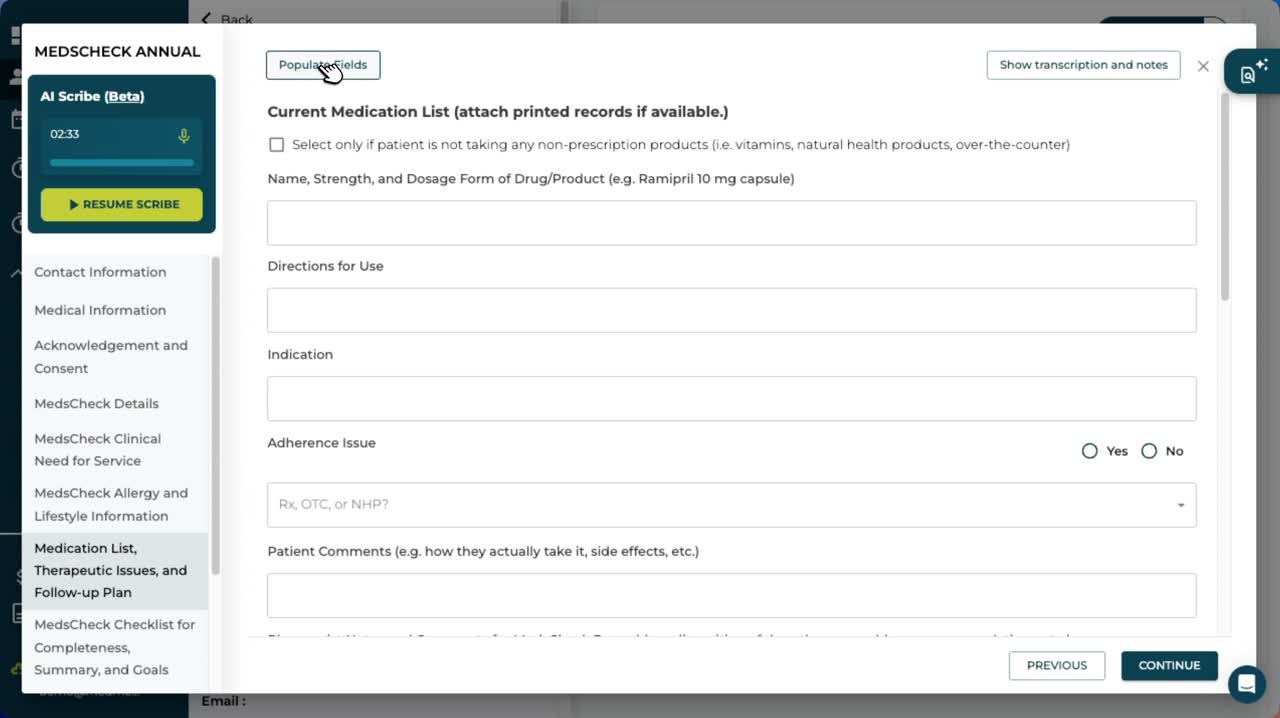Close the MedsCheck Annual dialog
The height and width of the screenshot is (718, 1280).
pos(1203,66)
